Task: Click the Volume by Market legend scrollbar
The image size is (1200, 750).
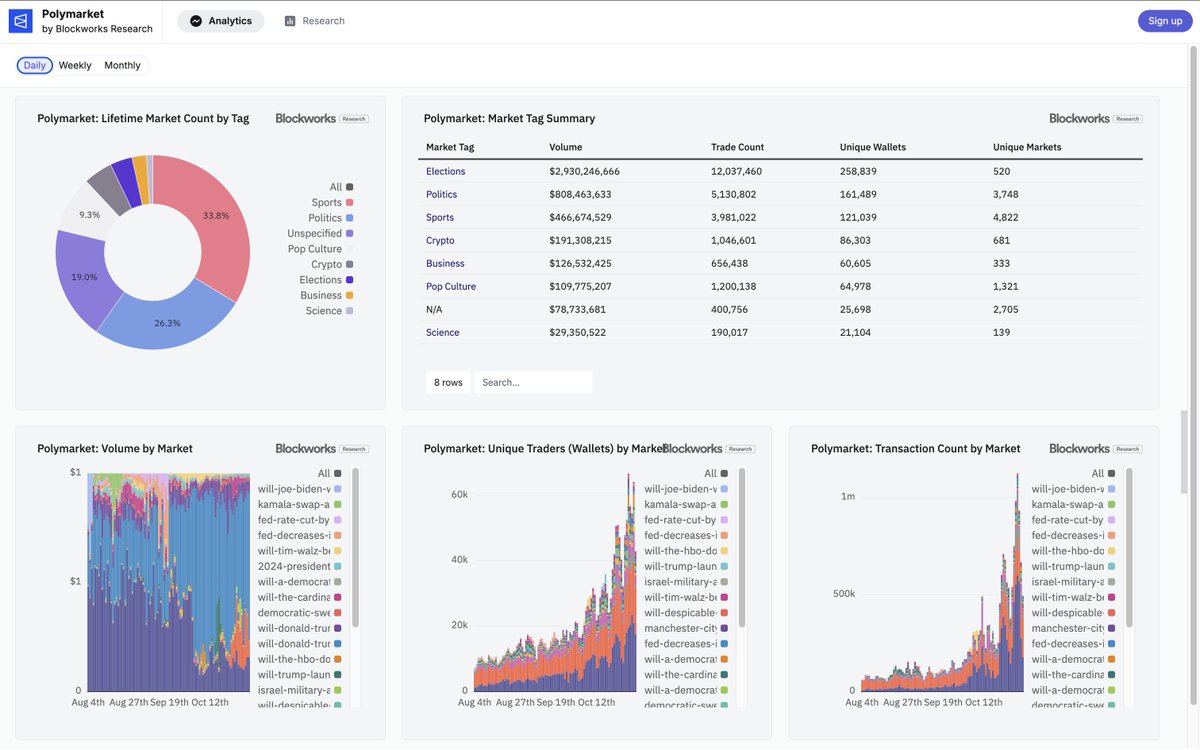Action: point(354,548)
